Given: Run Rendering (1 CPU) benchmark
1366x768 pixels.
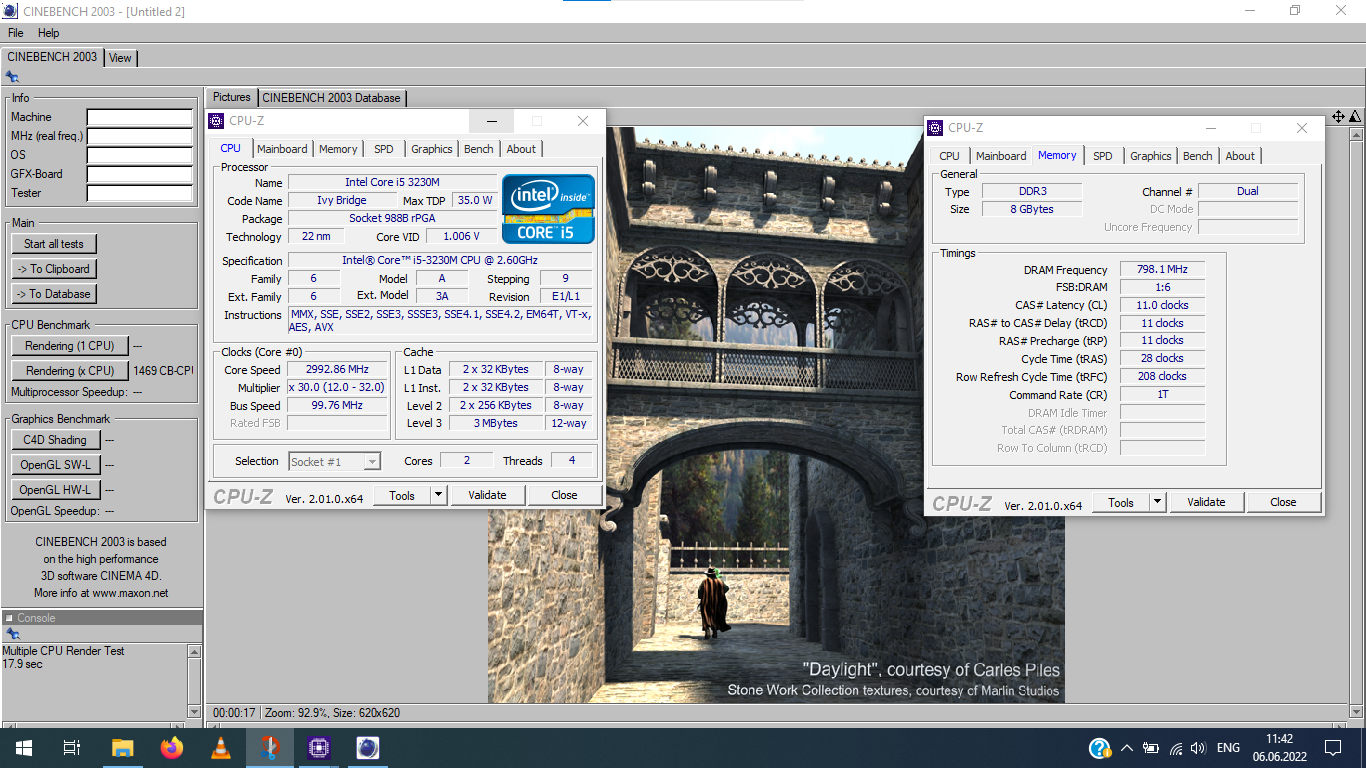Looking at the screenshot, I should click(x=70, y=346).
